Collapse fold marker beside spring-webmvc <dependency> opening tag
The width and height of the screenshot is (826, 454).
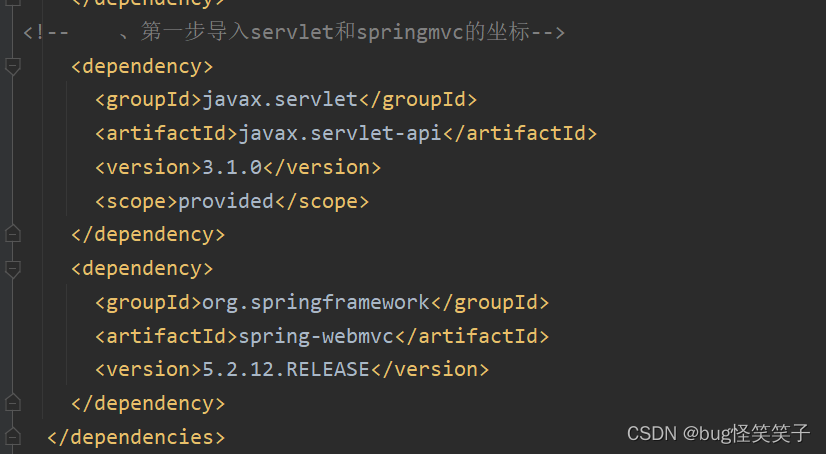click(13, 269)
